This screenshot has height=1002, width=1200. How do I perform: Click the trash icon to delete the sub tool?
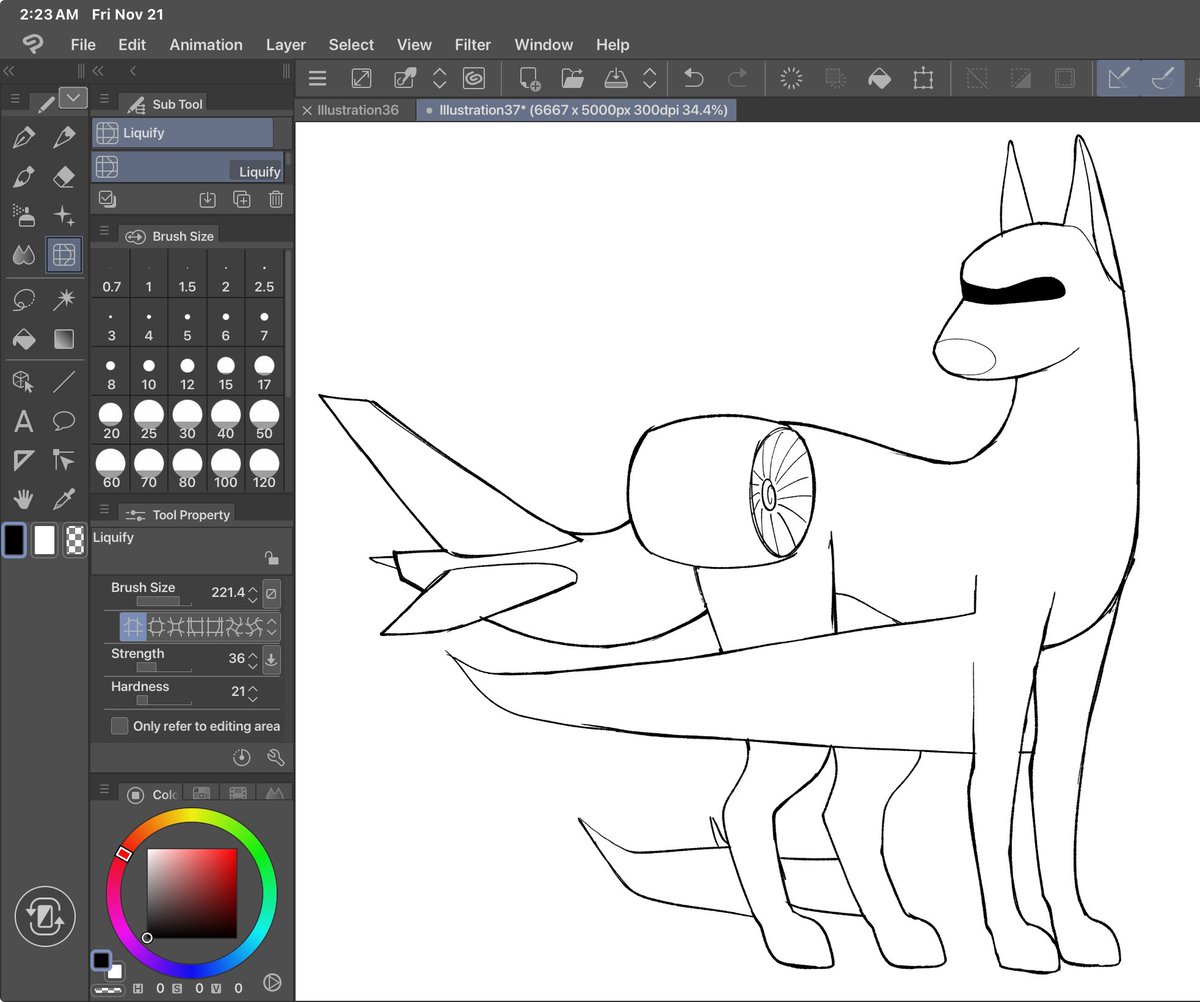275,199
